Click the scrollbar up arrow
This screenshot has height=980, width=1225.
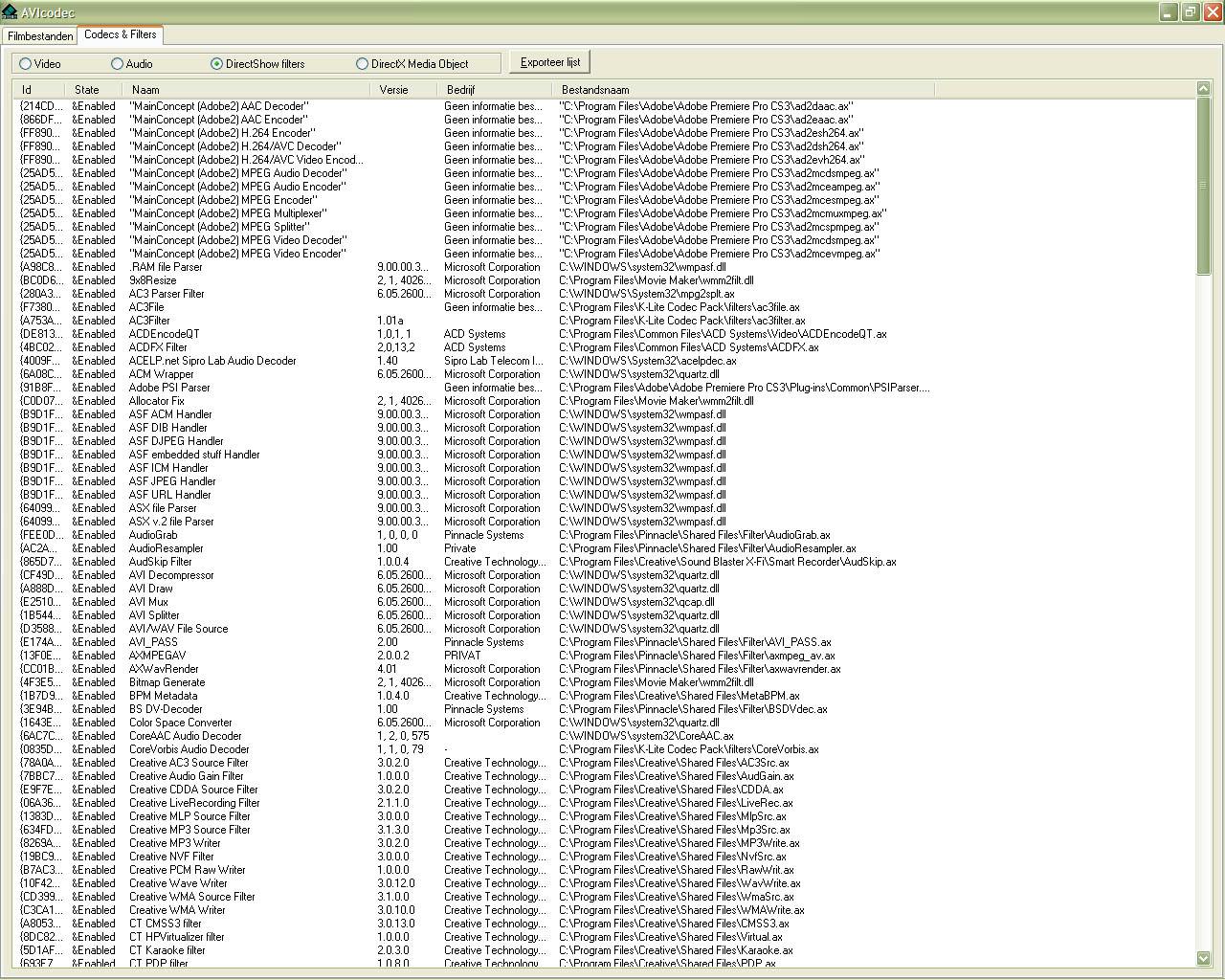tap(1203, 89)
